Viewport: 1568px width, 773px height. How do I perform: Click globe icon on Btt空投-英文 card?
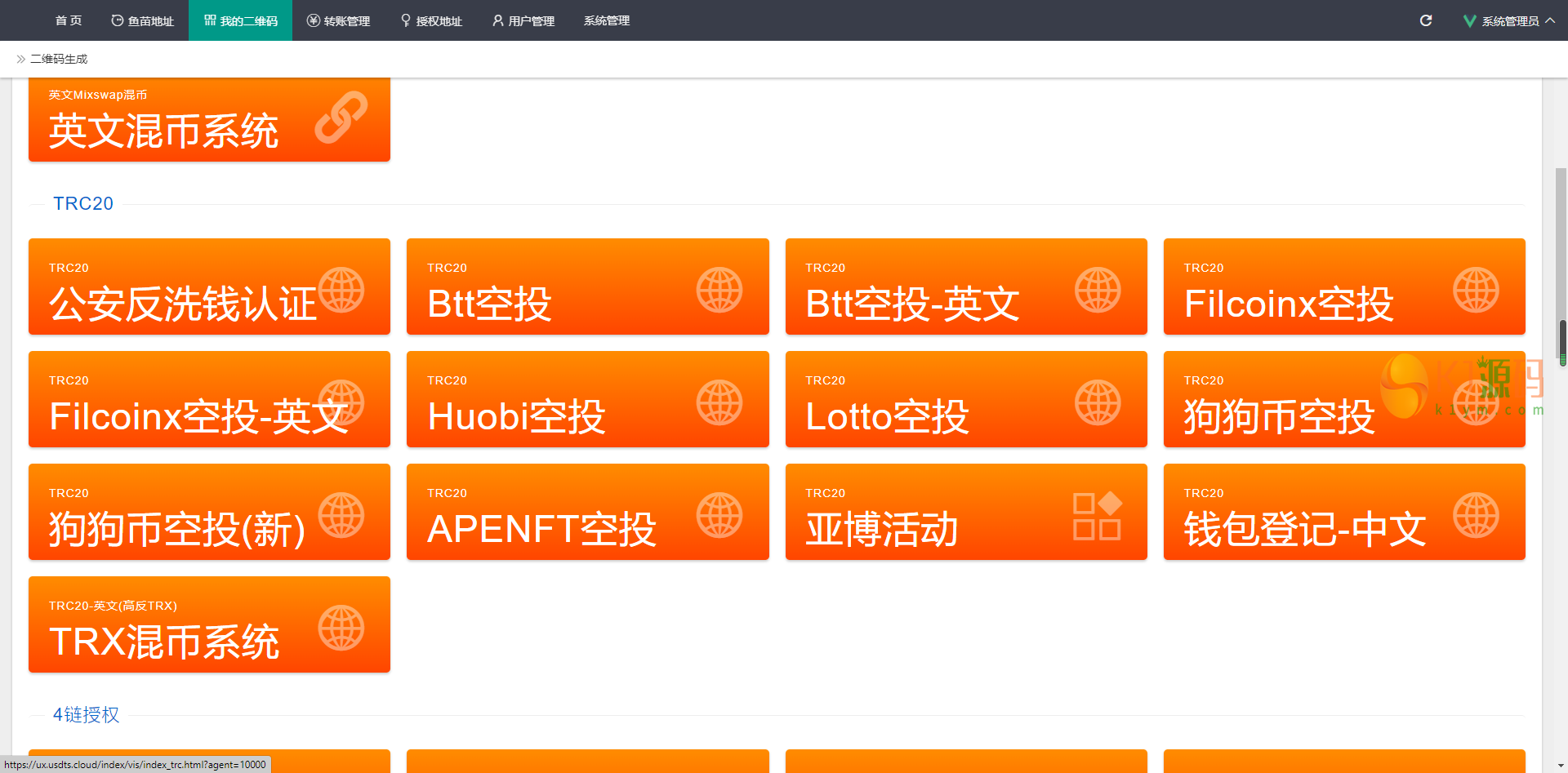coord(1098,290)
